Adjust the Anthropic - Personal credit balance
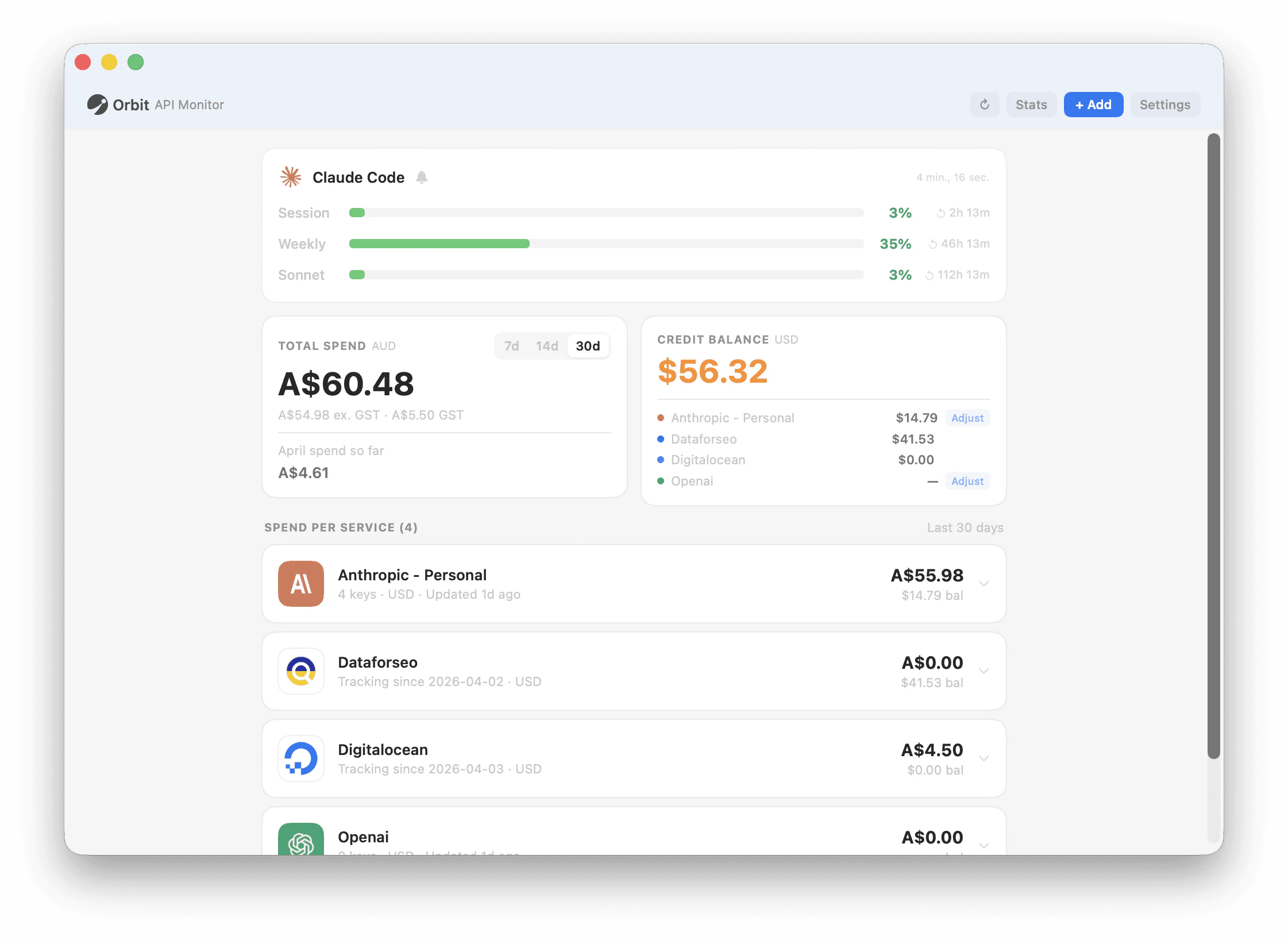This screenshot has height=940, width=1288. click(967, 418)
